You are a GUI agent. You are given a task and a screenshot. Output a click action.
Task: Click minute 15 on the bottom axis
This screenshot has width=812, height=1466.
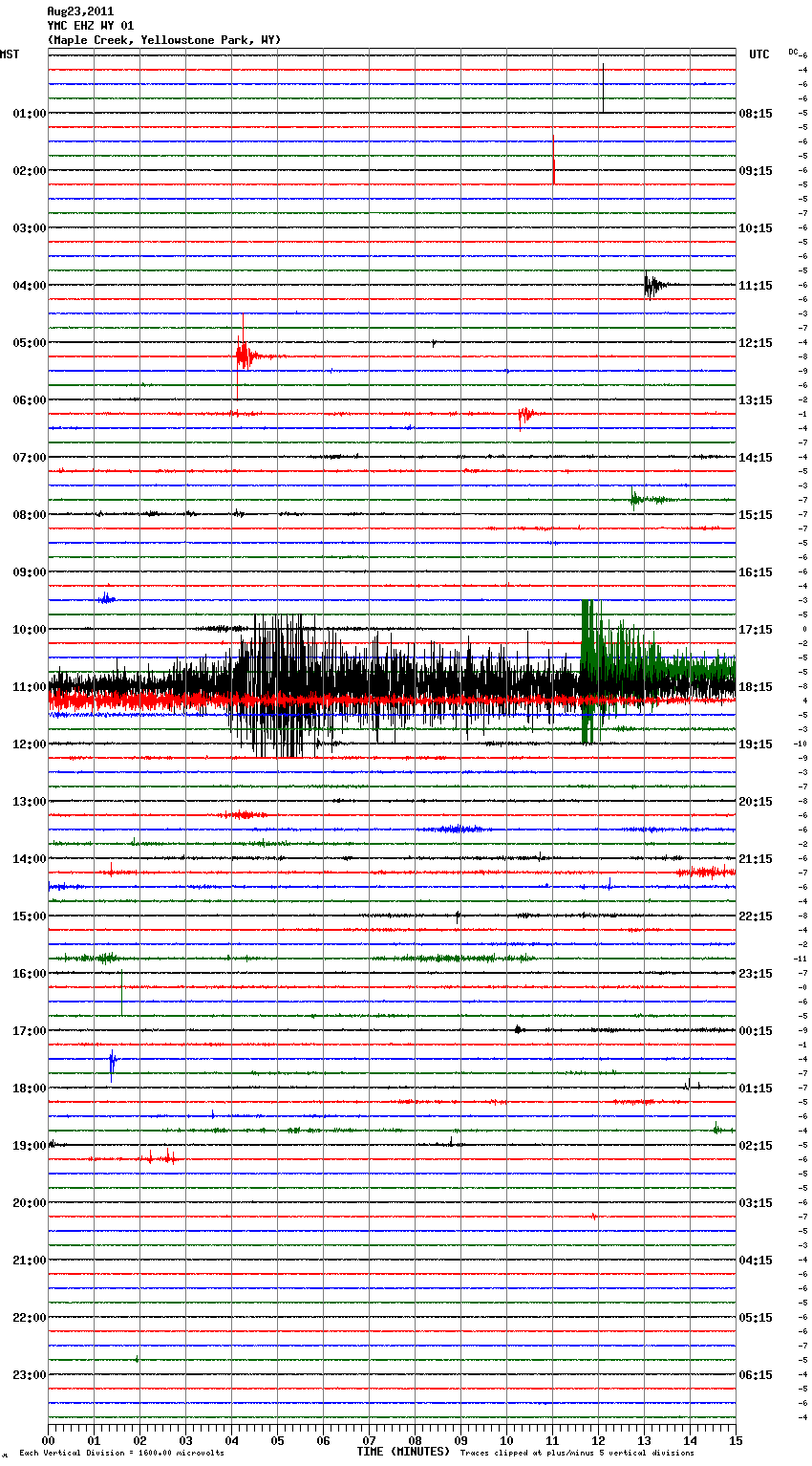point(735,1440)
